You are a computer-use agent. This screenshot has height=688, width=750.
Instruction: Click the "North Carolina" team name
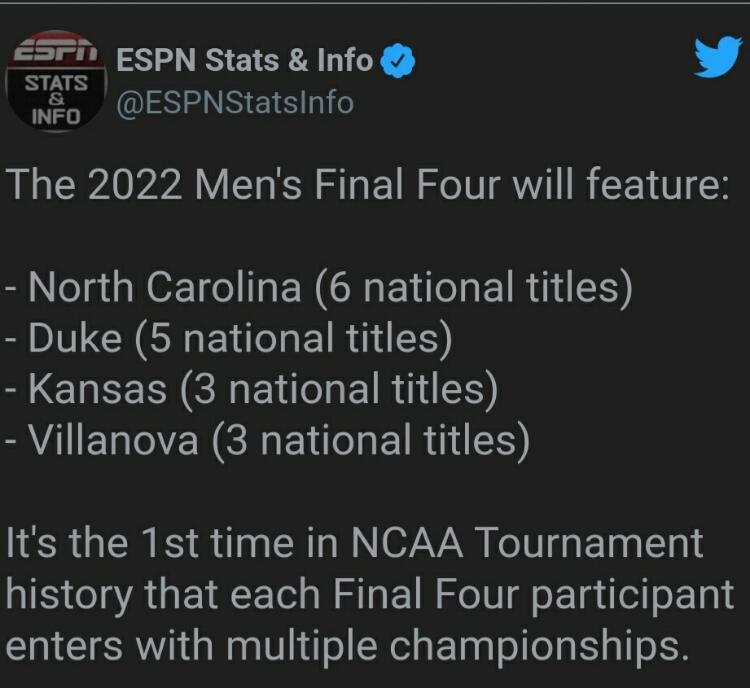[x=165, y=288]
